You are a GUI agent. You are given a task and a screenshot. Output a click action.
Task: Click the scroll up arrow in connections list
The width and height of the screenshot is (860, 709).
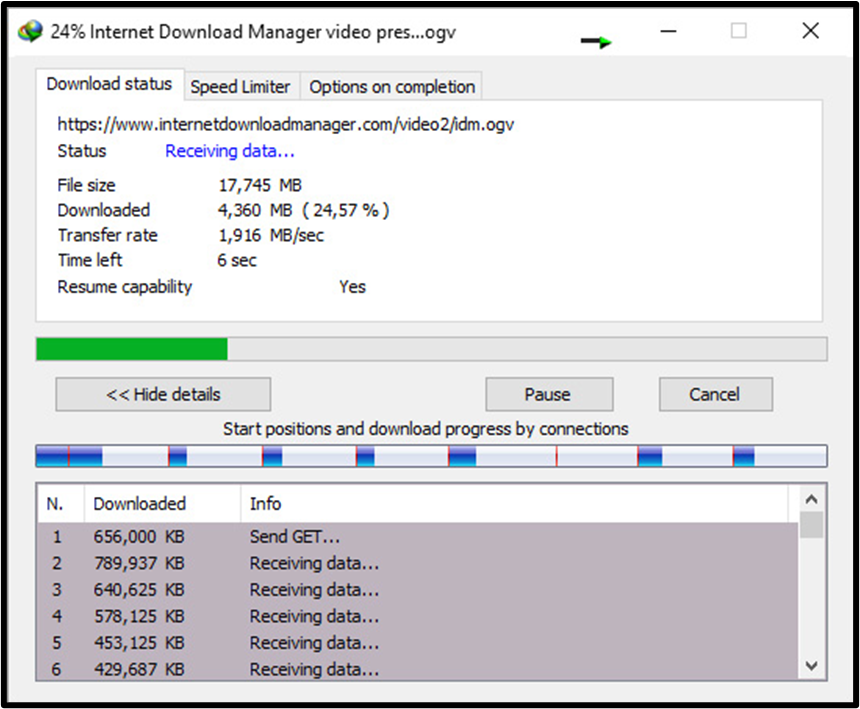[x=812, y=499]
